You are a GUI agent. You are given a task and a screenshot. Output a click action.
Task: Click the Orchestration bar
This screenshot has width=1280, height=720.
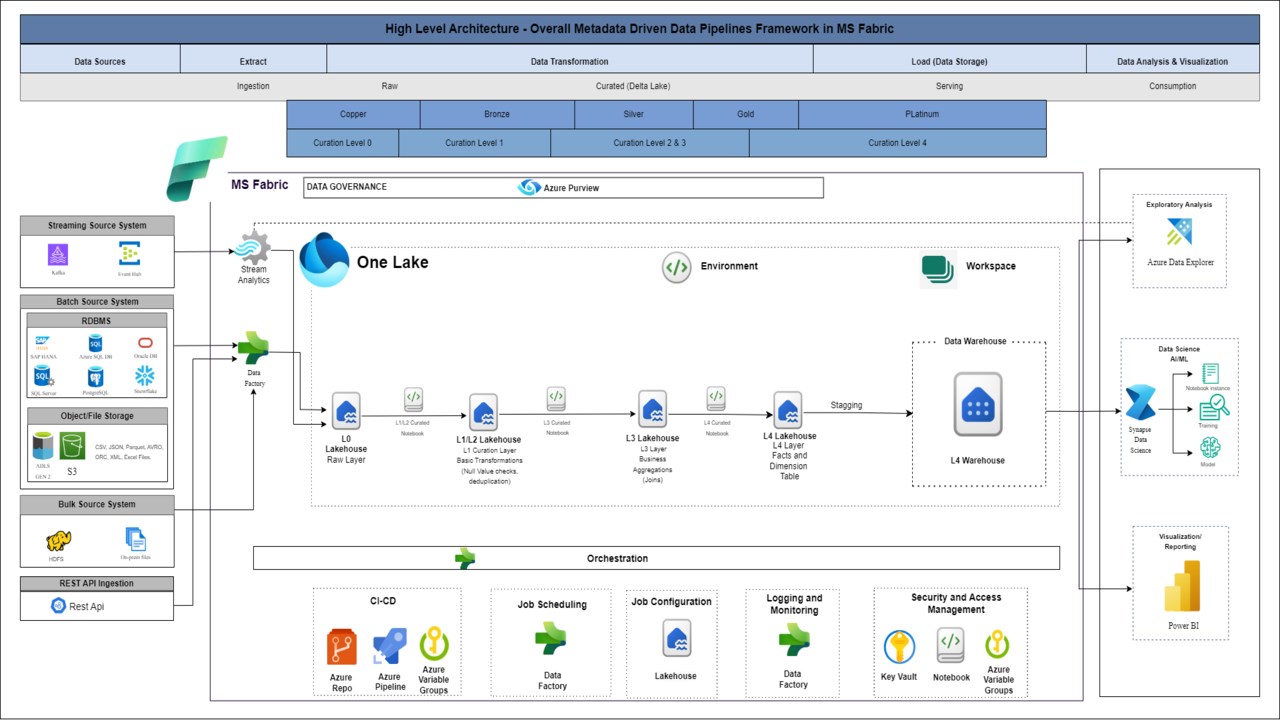656,558
